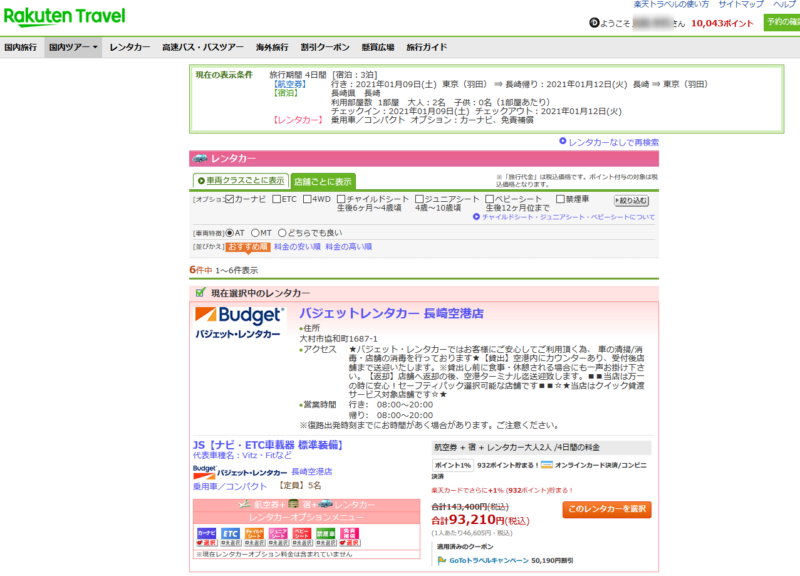This screenshot has width=800, height=576.
Task: Open 割引クーポン in the navigation bar
Action: pos(325,47)
